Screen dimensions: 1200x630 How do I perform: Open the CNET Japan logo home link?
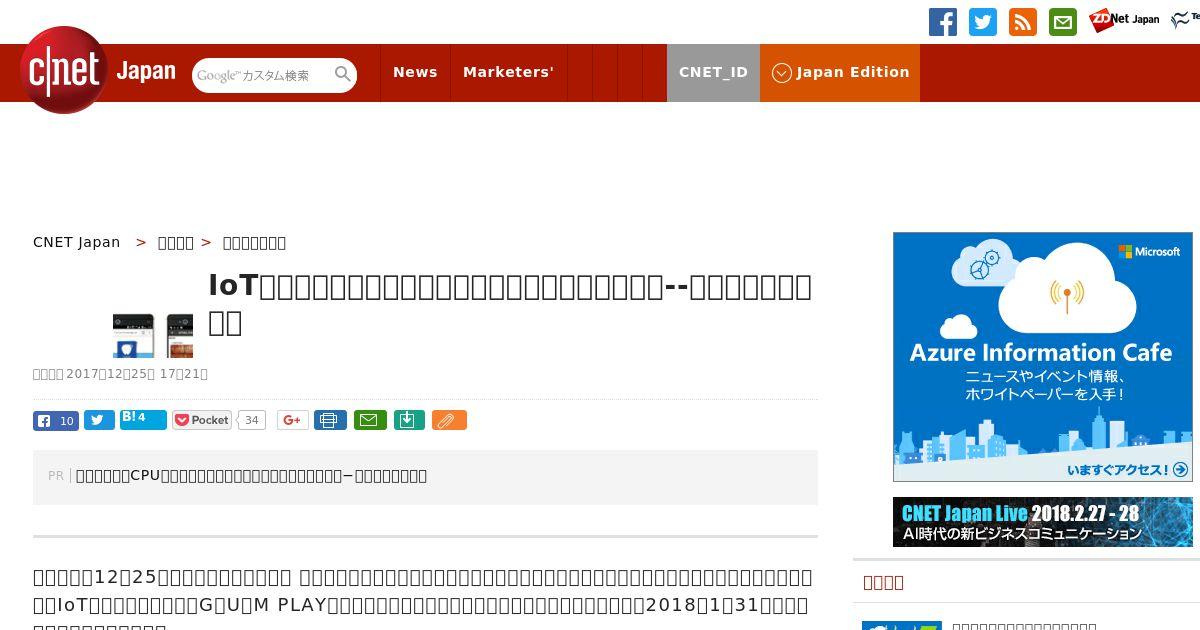coord(98,70)
